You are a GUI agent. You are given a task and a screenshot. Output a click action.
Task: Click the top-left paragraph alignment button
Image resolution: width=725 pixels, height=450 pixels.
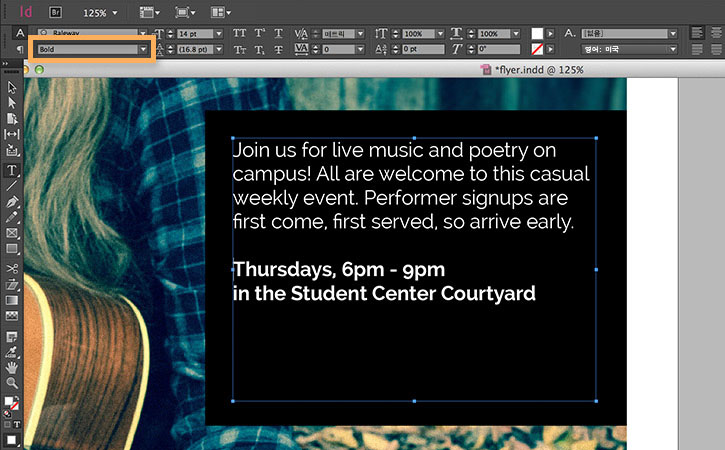(697, 33)
